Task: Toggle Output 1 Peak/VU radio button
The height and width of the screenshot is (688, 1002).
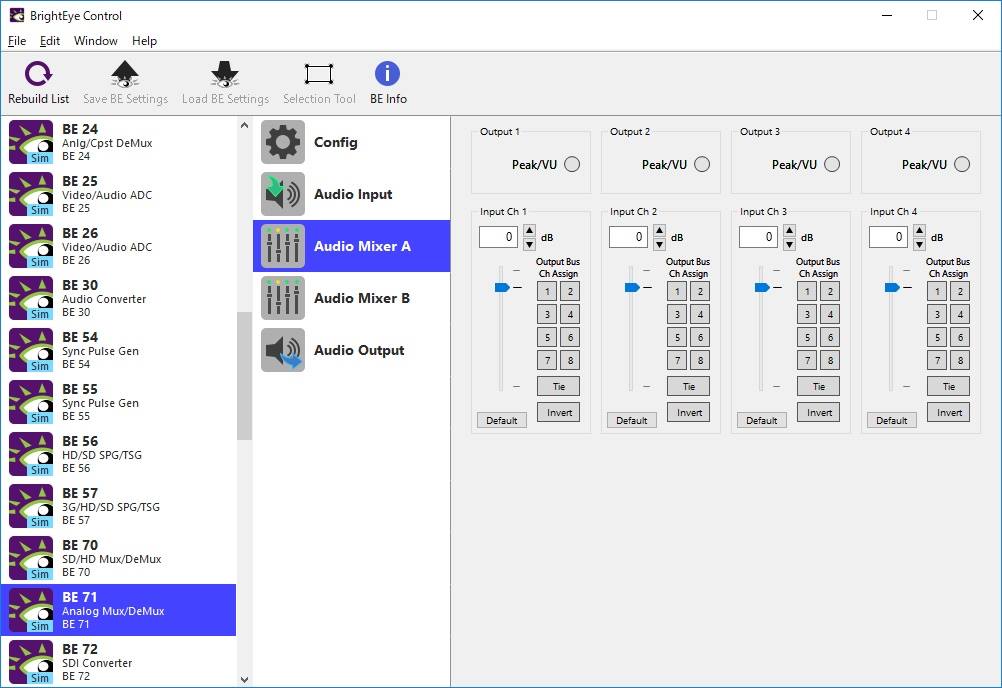Action: coord(572,164)
